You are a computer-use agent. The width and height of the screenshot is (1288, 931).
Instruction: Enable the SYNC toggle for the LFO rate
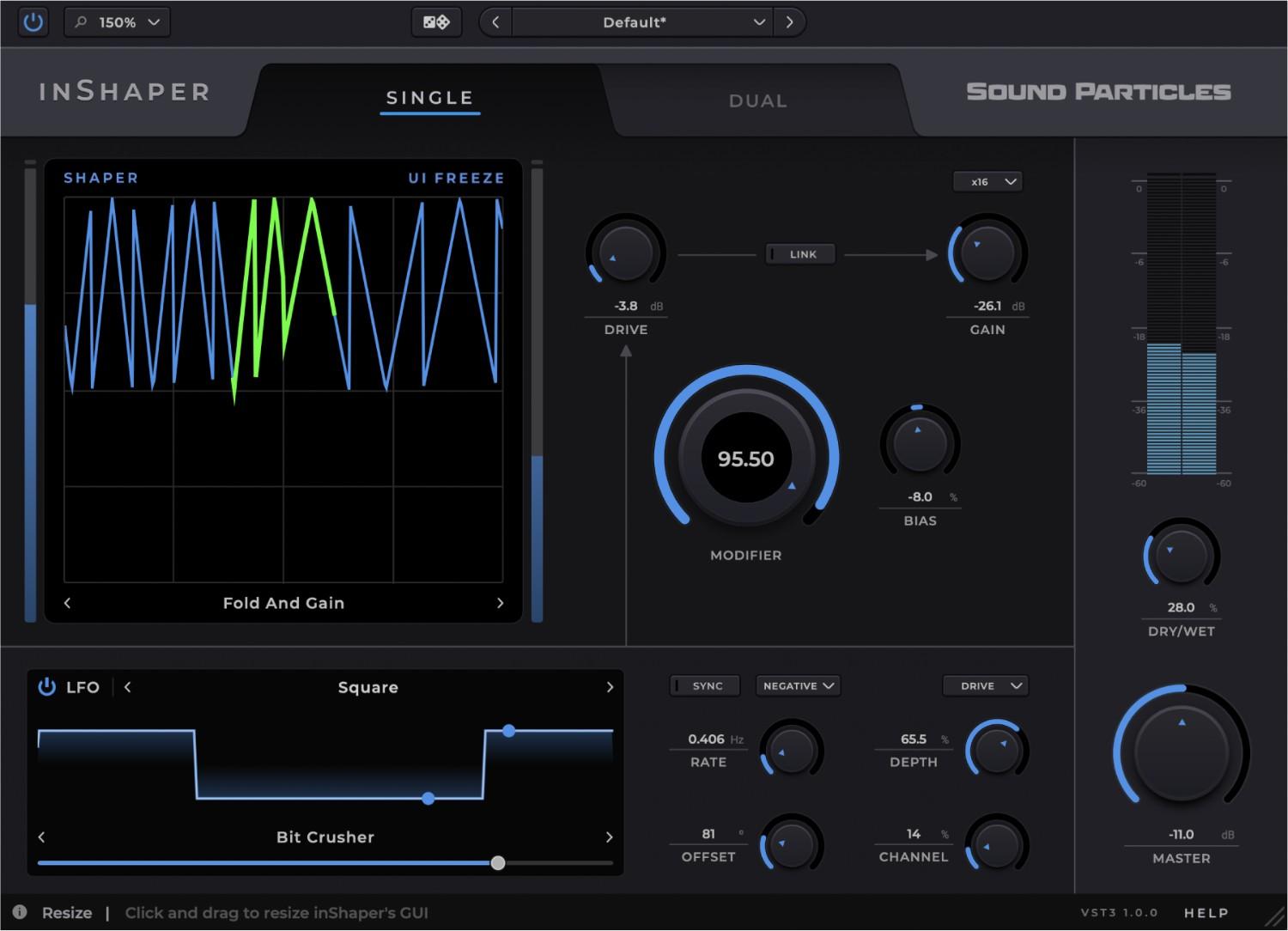tap(704, 685)
